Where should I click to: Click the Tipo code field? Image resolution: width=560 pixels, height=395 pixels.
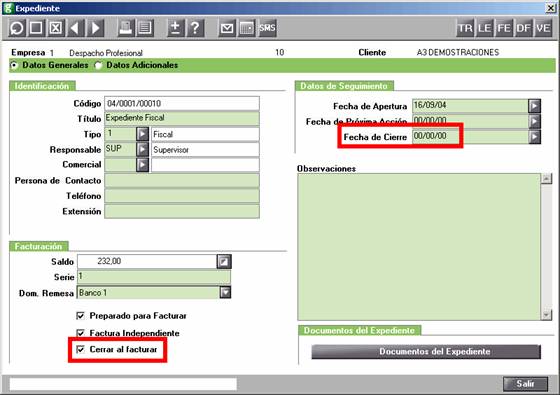[120, 134]
